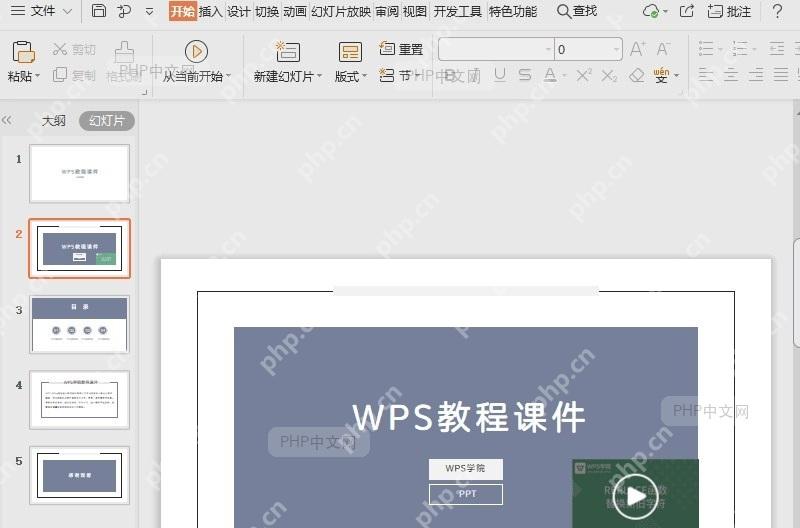The width and height of the screenshot is (800, 528).
Task: Click the 粘贴 paste icon
Action: click(23, 52)
